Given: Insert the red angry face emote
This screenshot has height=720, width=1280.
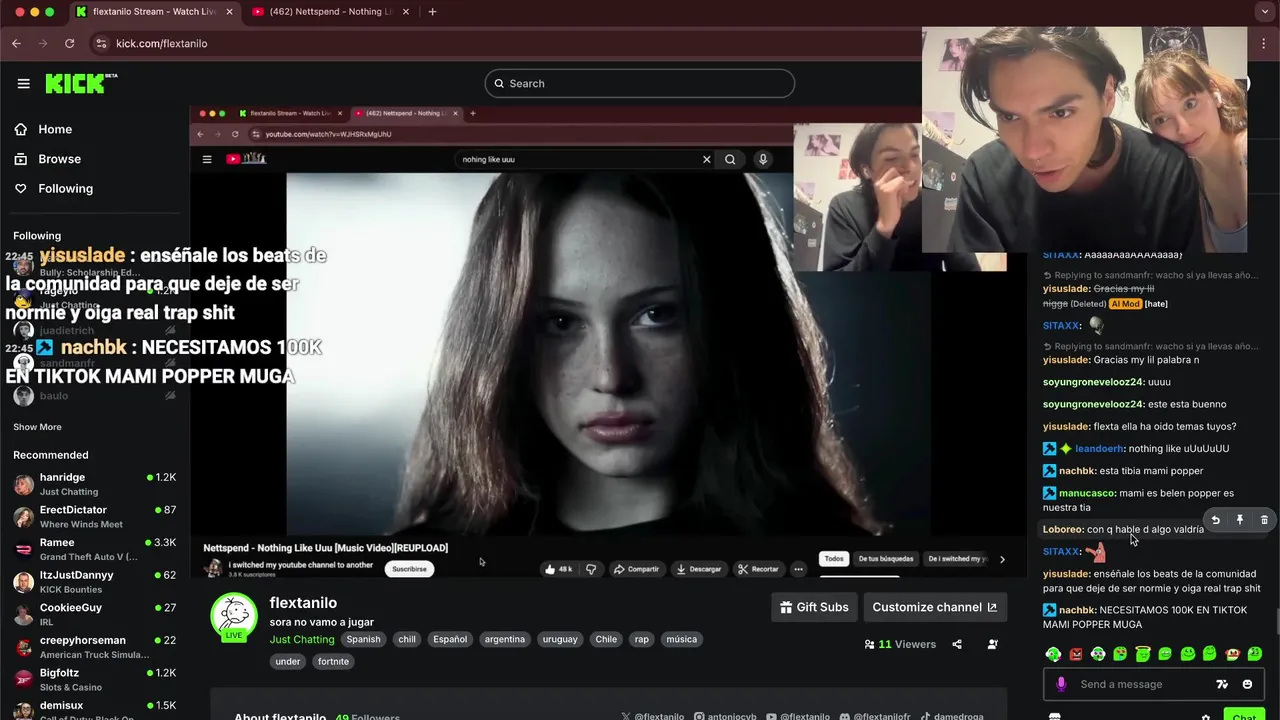Looking at the screenshot, I should 1076,654.
